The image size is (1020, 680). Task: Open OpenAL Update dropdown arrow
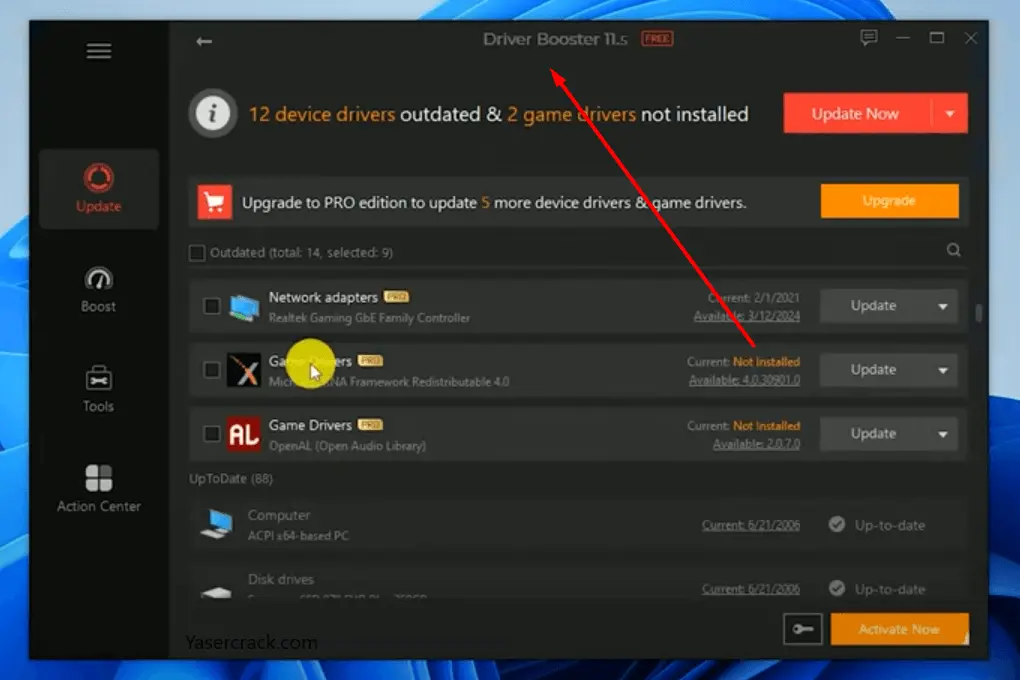point(942,434)
